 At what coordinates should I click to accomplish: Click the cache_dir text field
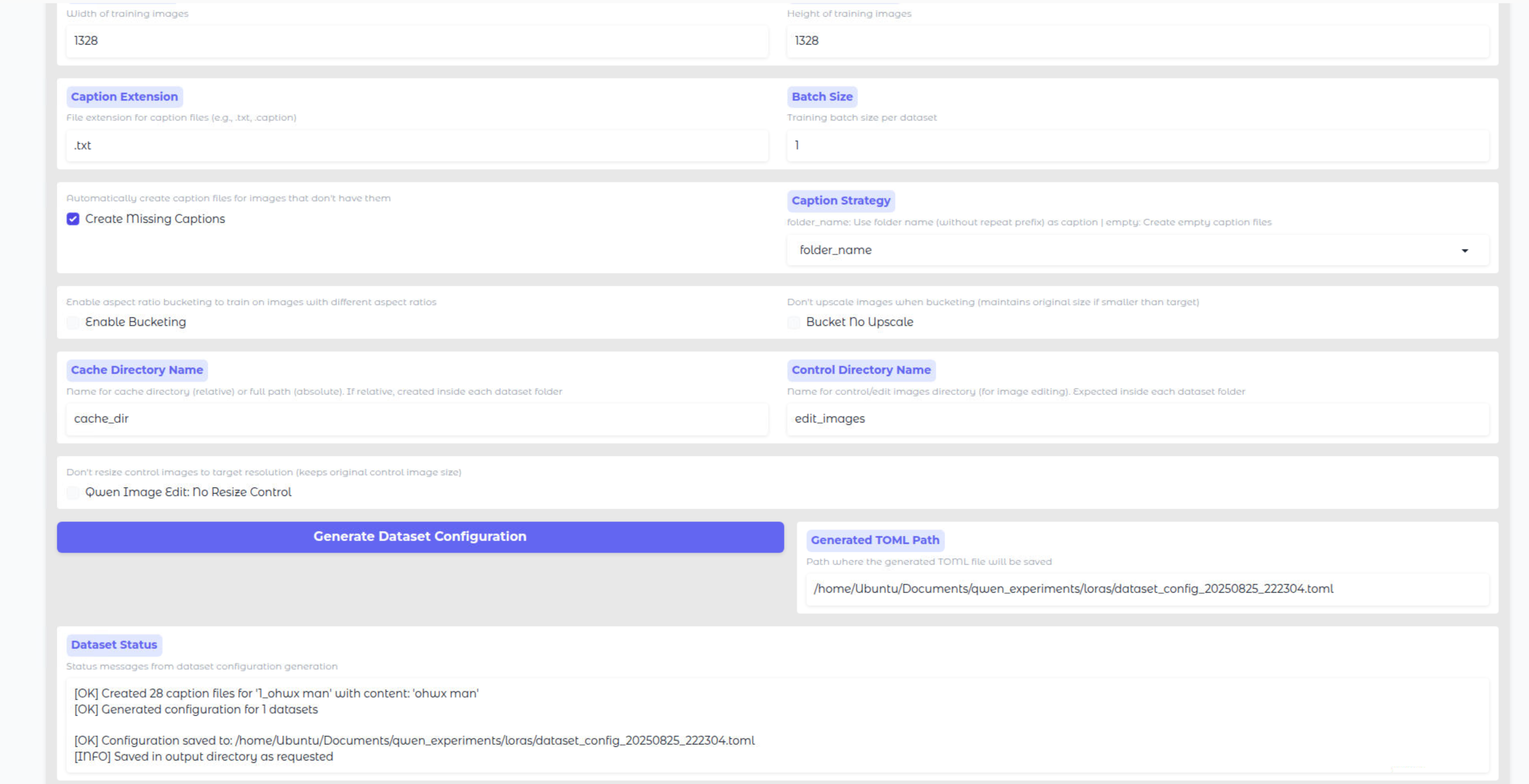point(417,419)
